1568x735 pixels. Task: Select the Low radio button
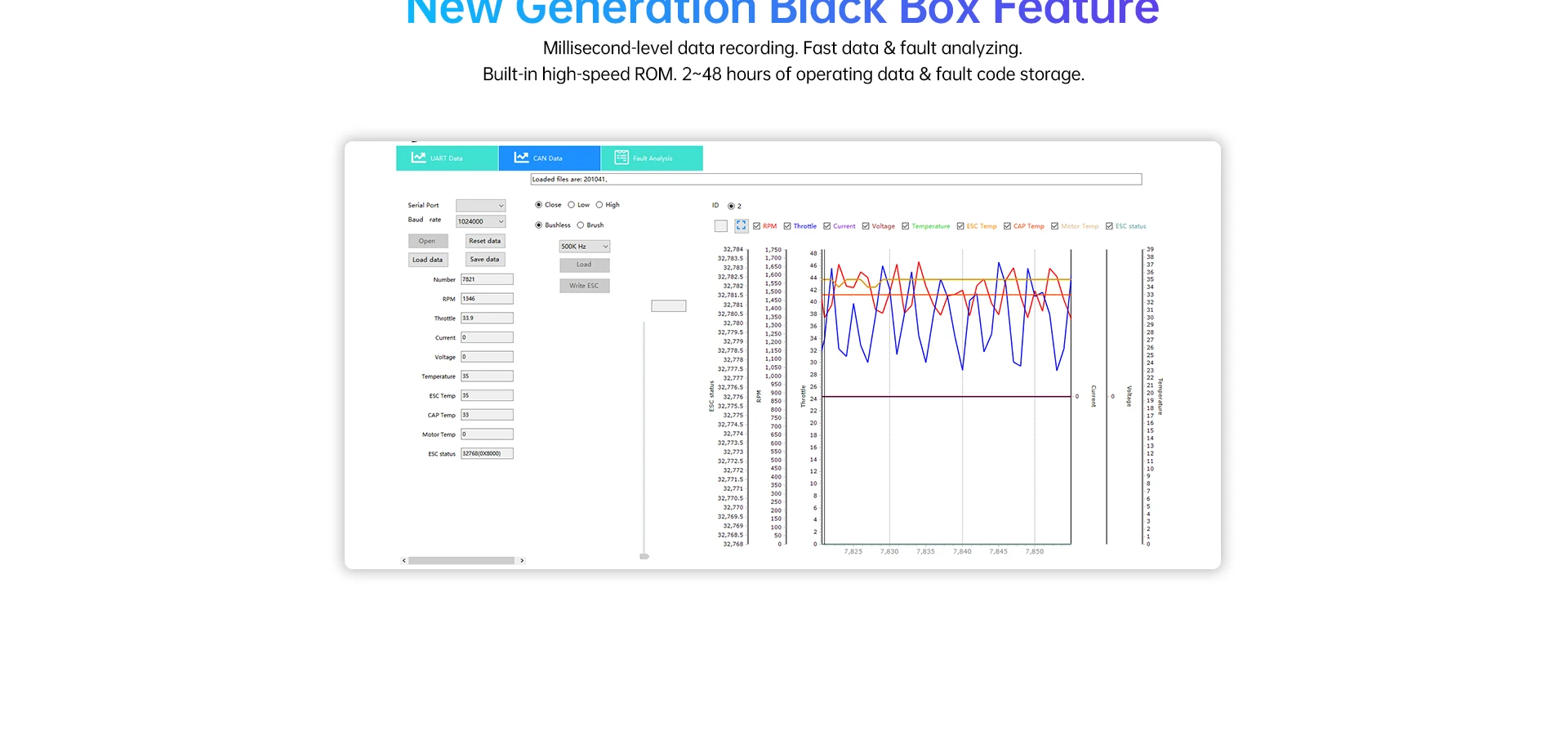coord(572,205)
